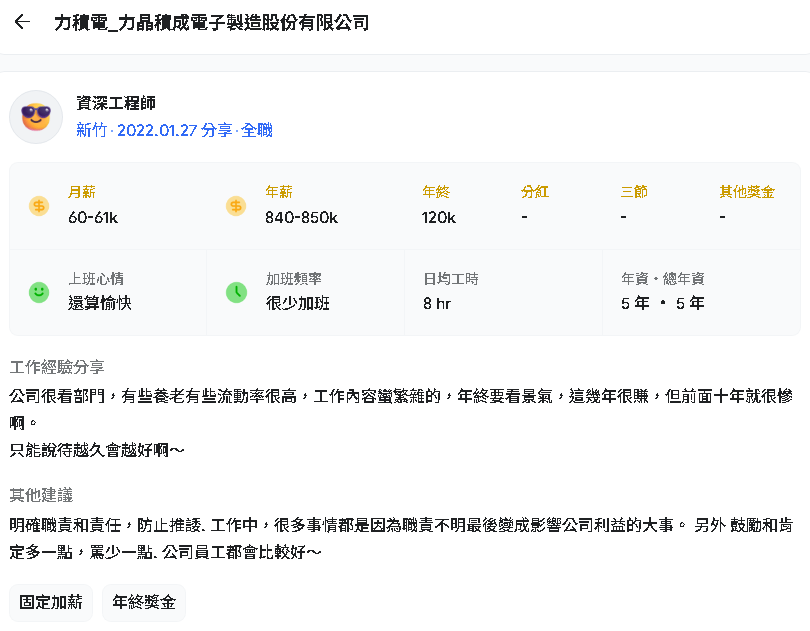Click the 年終 label
The height and width of the screenshot is (631, 810).
click(x=436, y=192)
